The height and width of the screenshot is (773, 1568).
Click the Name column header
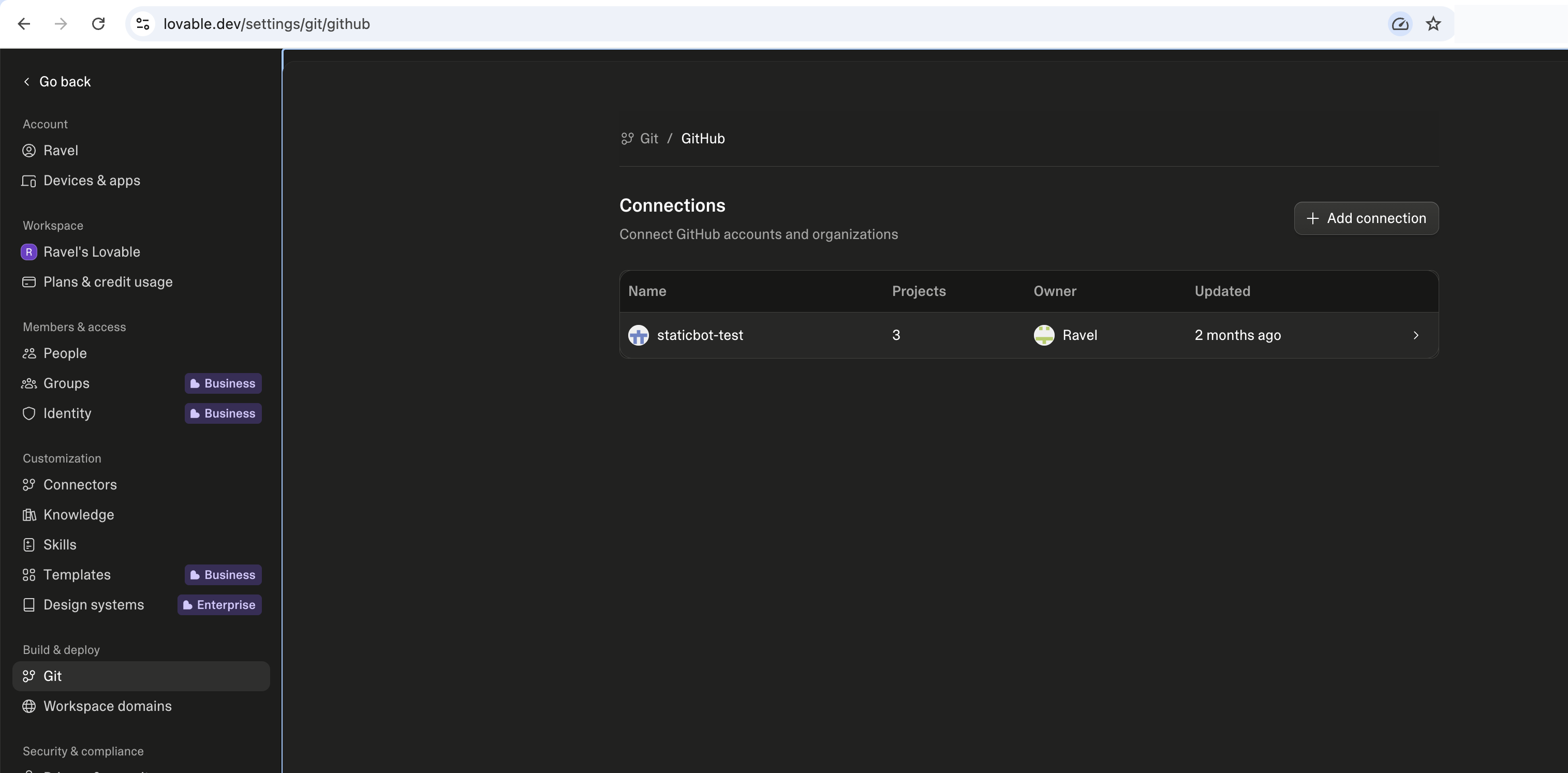coord(647,291)
